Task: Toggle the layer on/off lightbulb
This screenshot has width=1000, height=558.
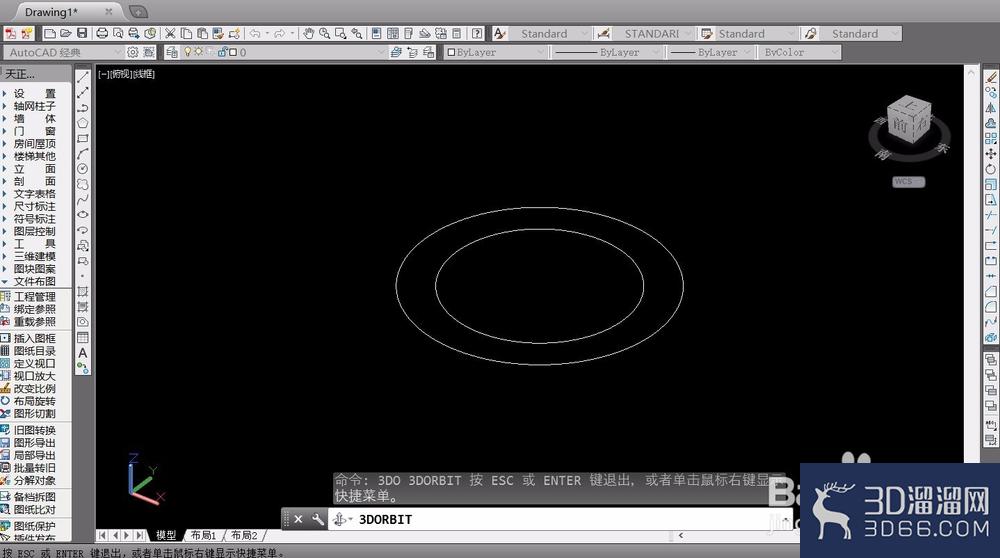Action: 188,52
